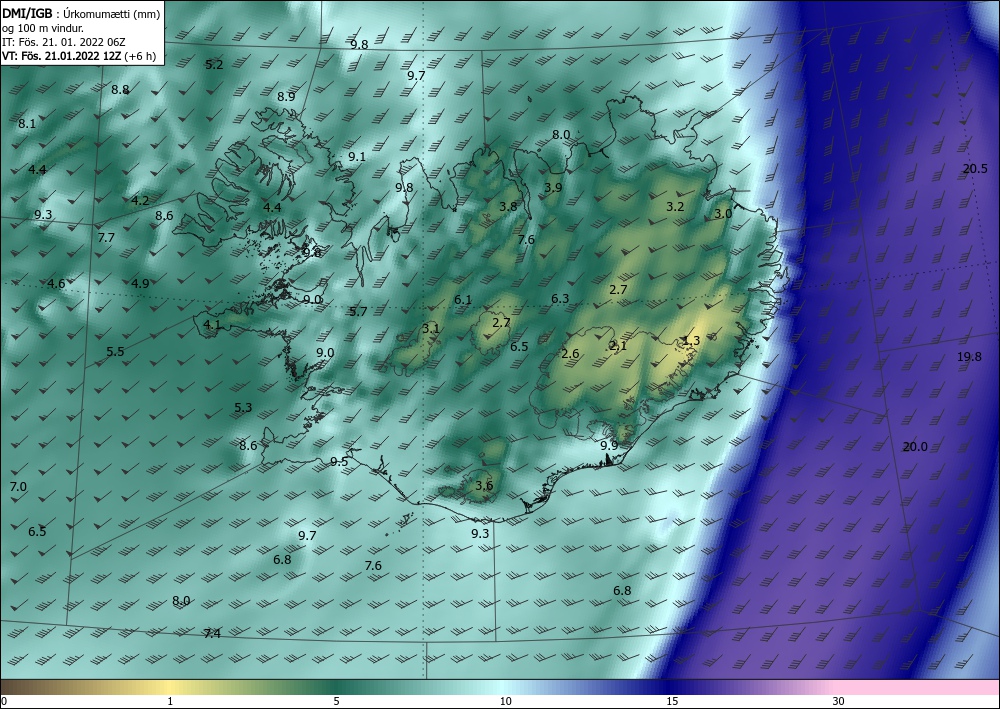Select the subtitle "og 100 m vindur."

tap(43, 28)
